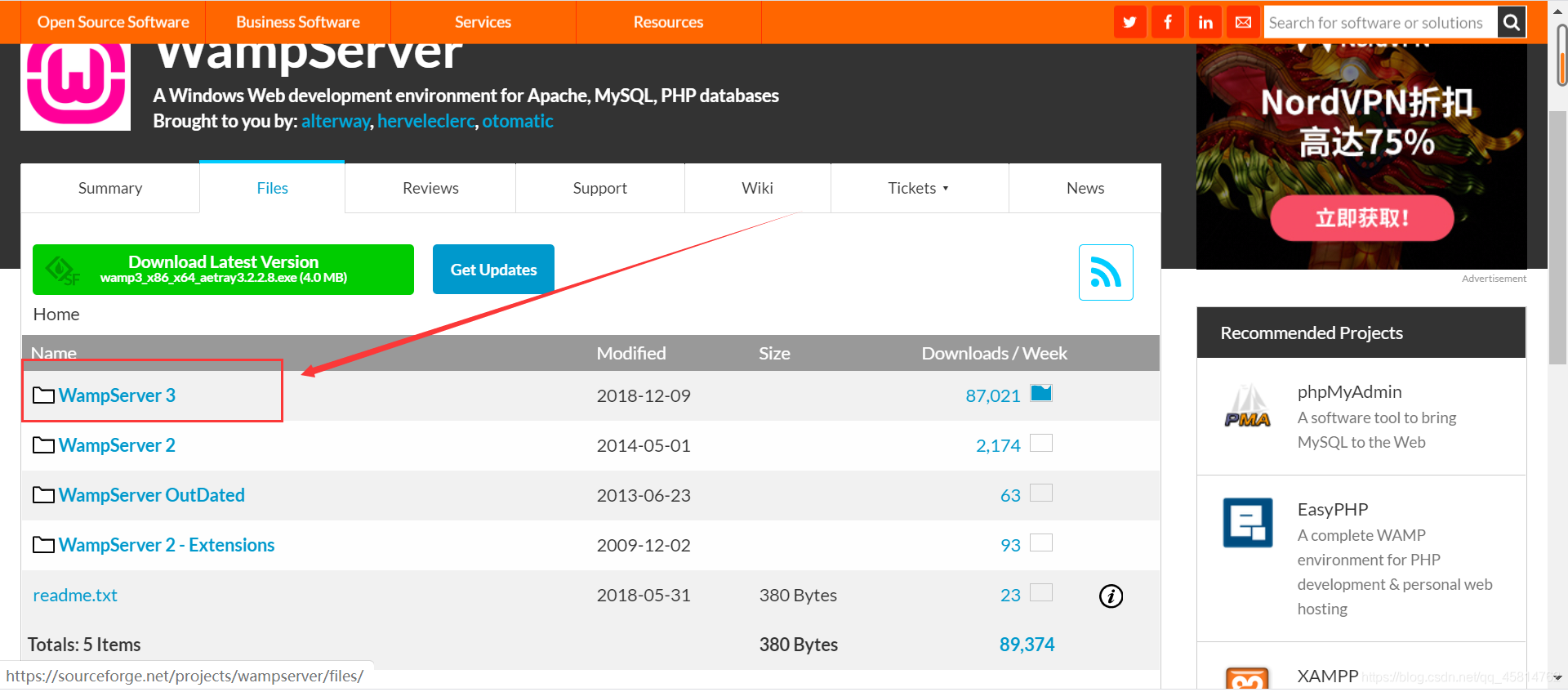Click the 87,021 downloads count
The width and height of the screenshot is (1568, 692).
tap(993, 395)
